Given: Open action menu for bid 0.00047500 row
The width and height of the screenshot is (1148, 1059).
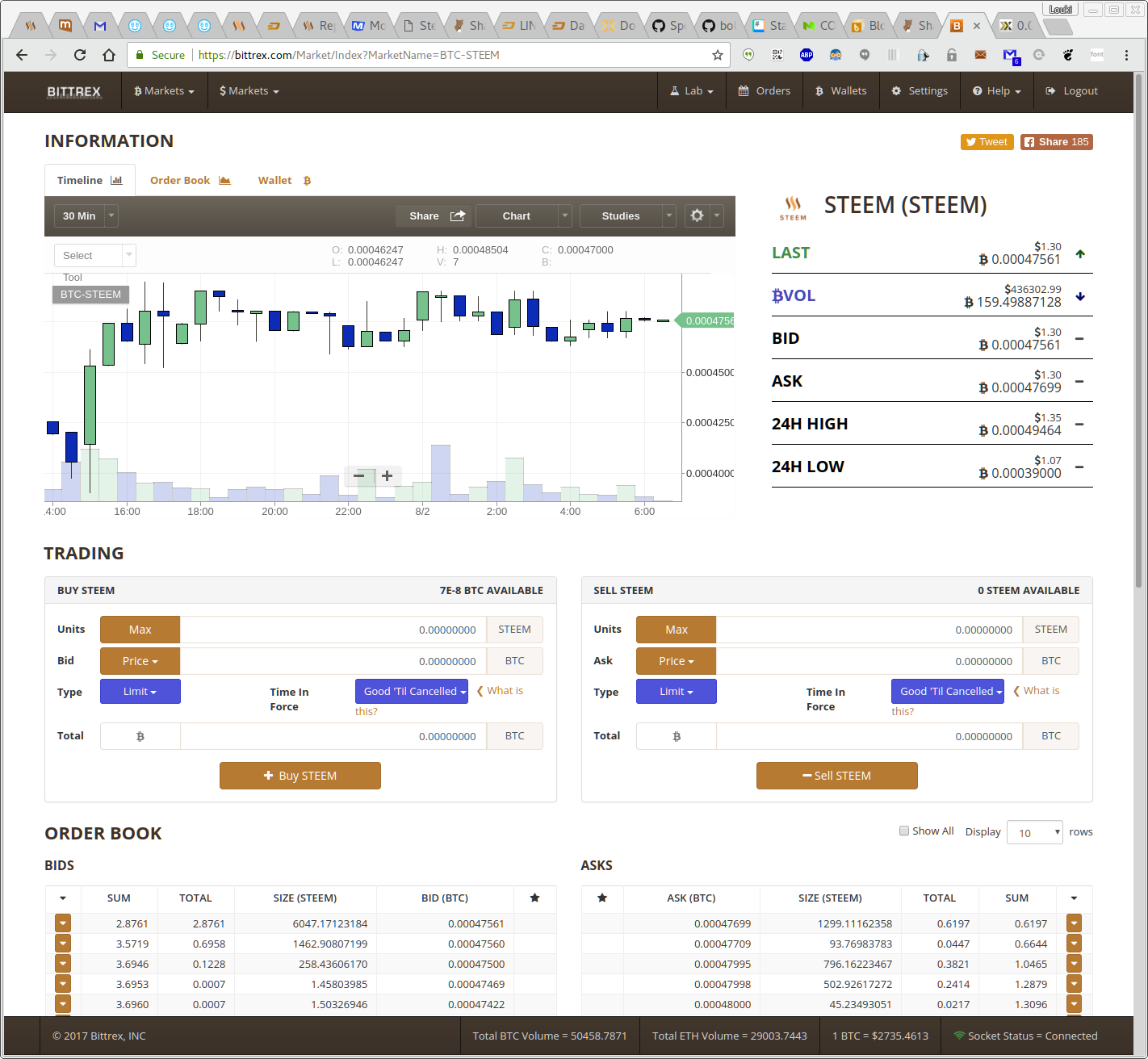Looking at the screenshot, I should [63, 964].
